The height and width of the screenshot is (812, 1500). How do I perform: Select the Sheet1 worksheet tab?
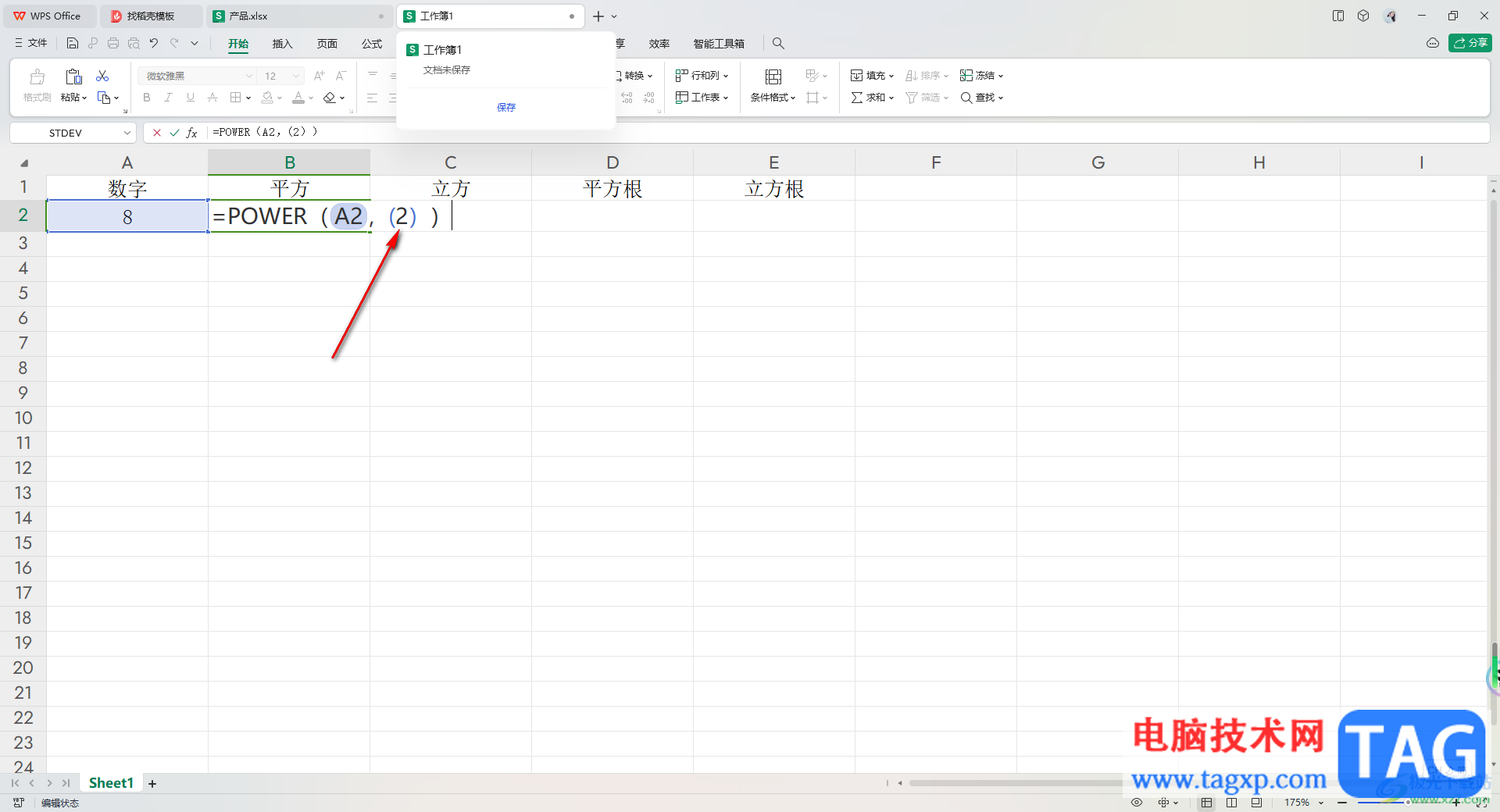pyautogui.click(x=111, y=783)
